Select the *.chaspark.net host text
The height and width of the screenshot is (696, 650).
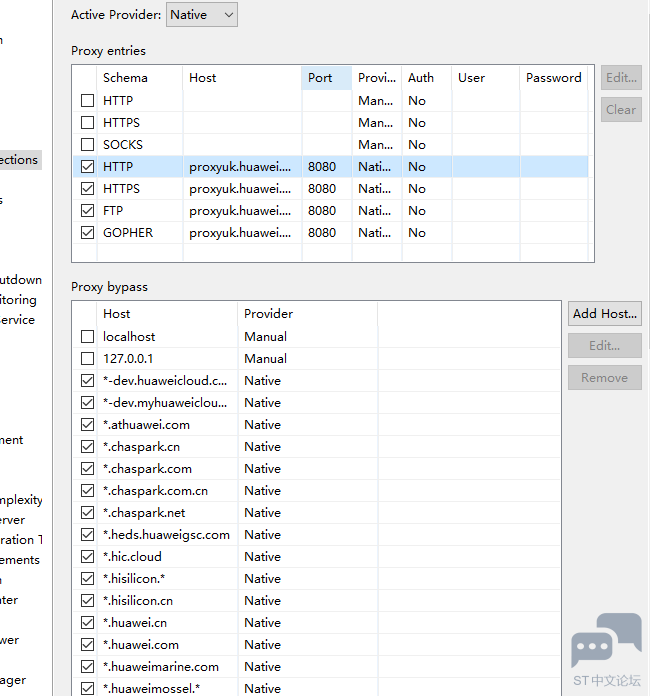tap(144, 513)
